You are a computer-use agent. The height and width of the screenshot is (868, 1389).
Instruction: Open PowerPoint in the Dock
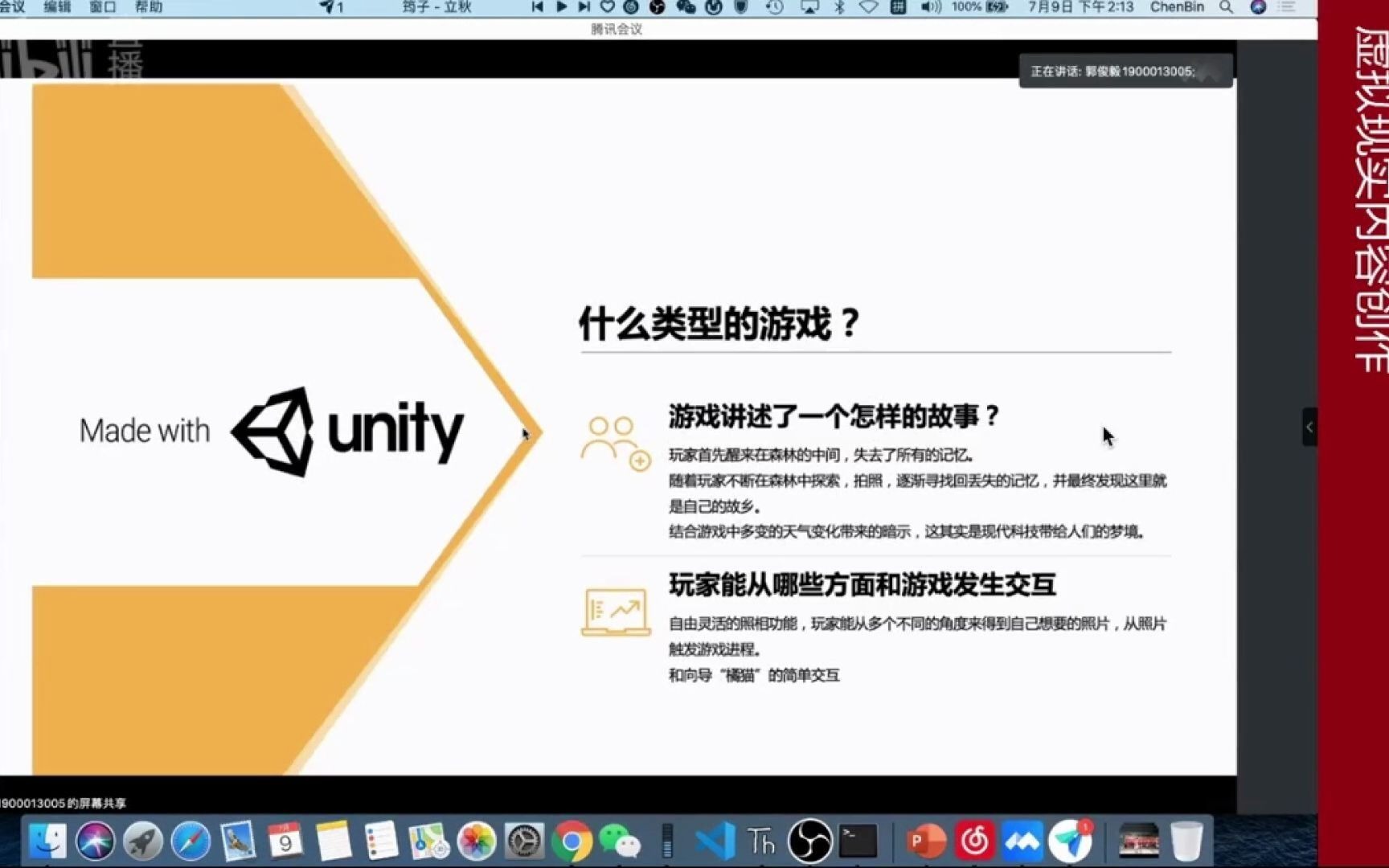coord(927,841)
